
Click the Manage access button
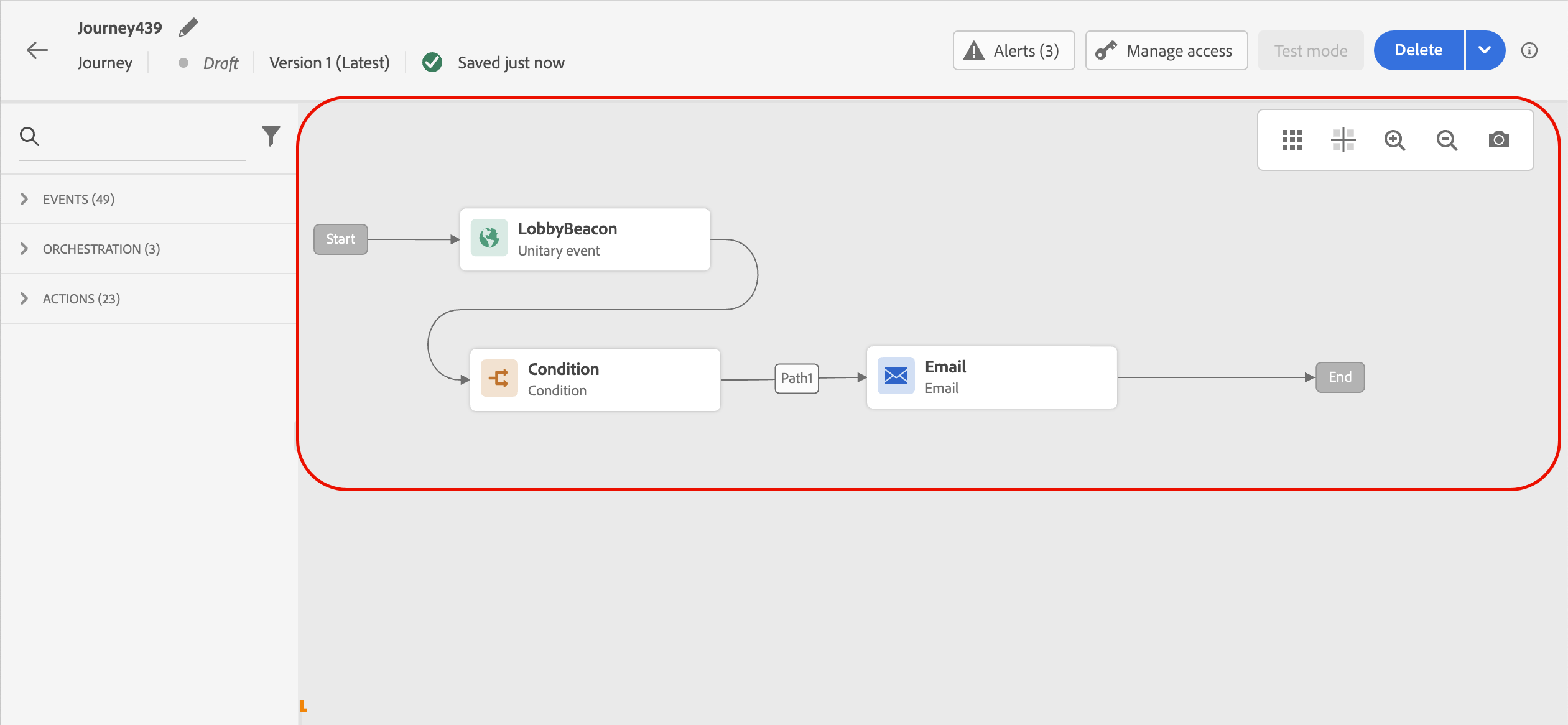1166,50
